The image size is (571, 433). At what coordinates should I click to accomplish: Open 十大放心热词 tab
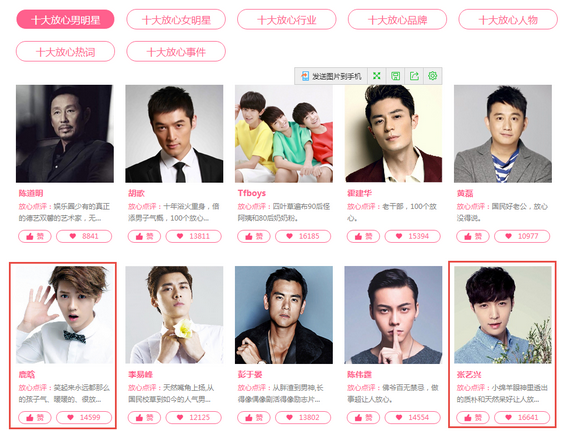coord(66,52)
